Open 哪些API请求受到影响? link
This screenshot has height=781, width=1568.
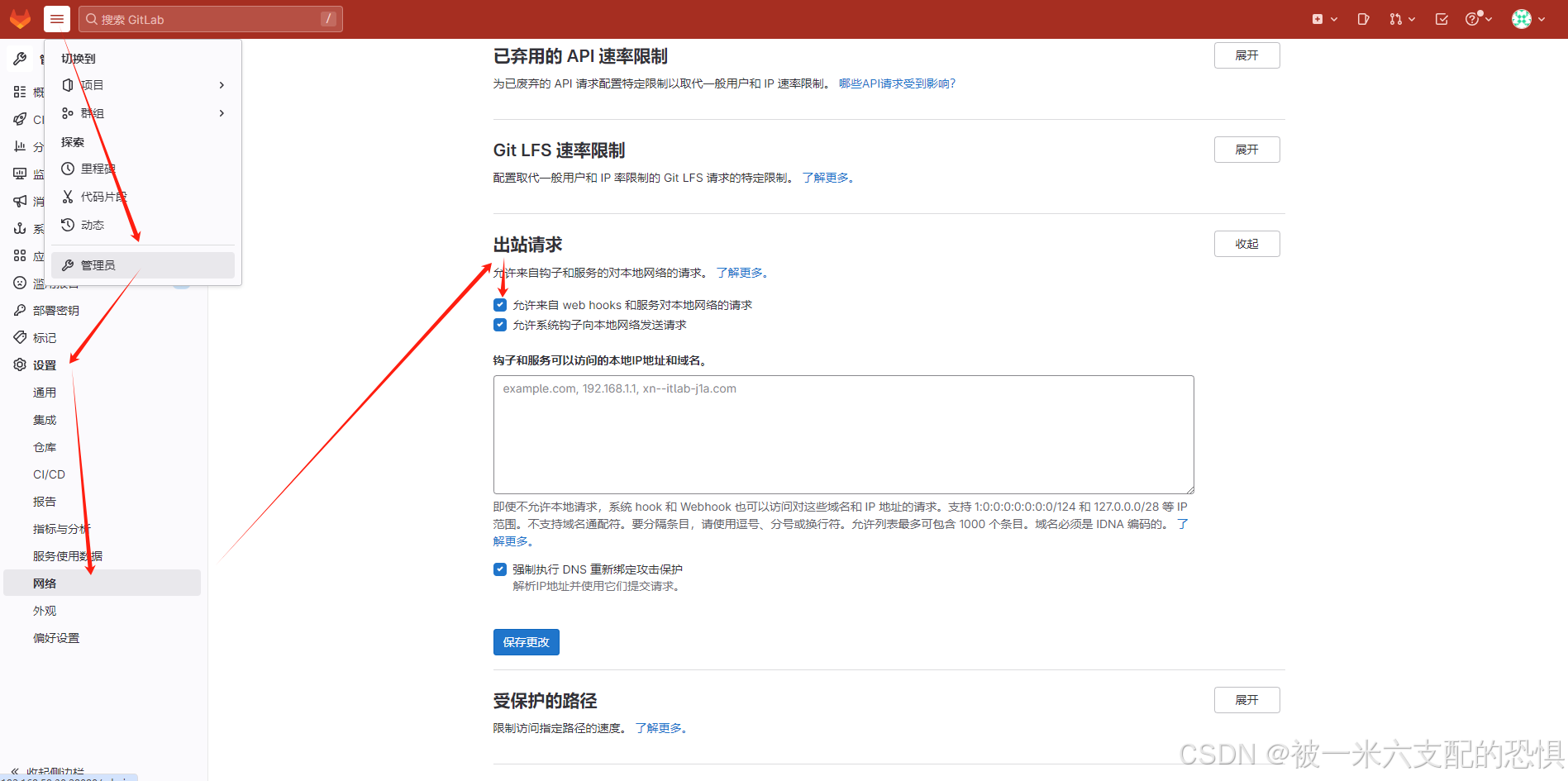pos(897,83)
